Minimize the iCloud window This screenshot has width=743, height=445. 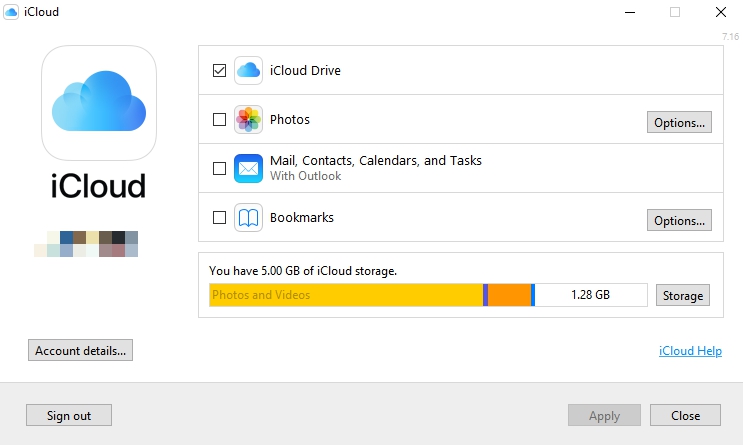[x=630, y=12]
